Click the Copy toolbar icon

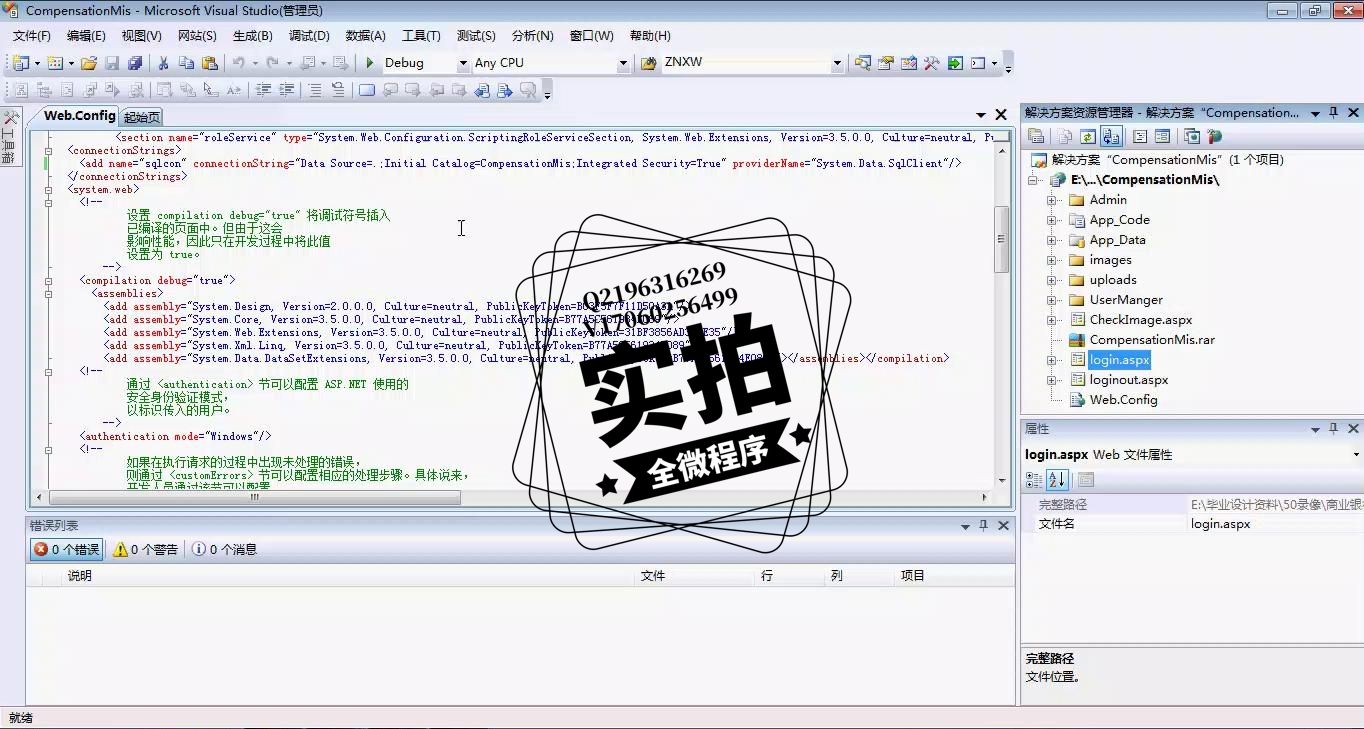[186, 63]
